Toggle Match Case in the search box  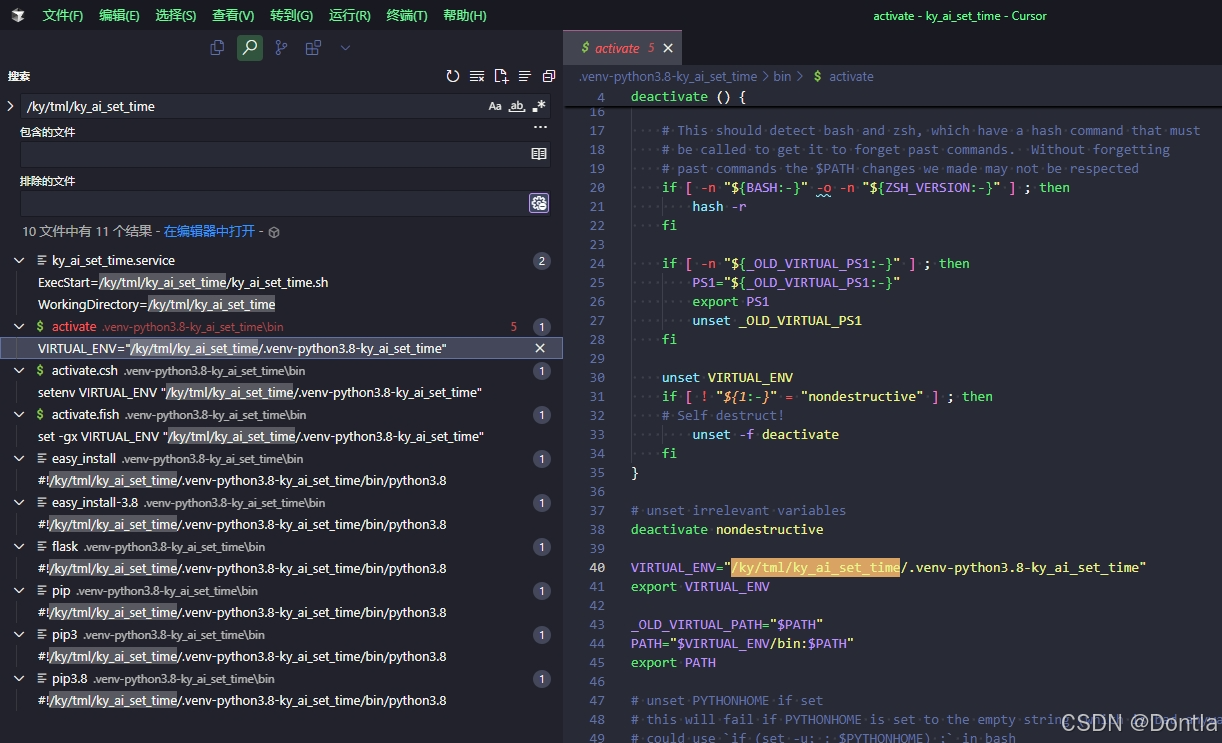tap(495, 105)
